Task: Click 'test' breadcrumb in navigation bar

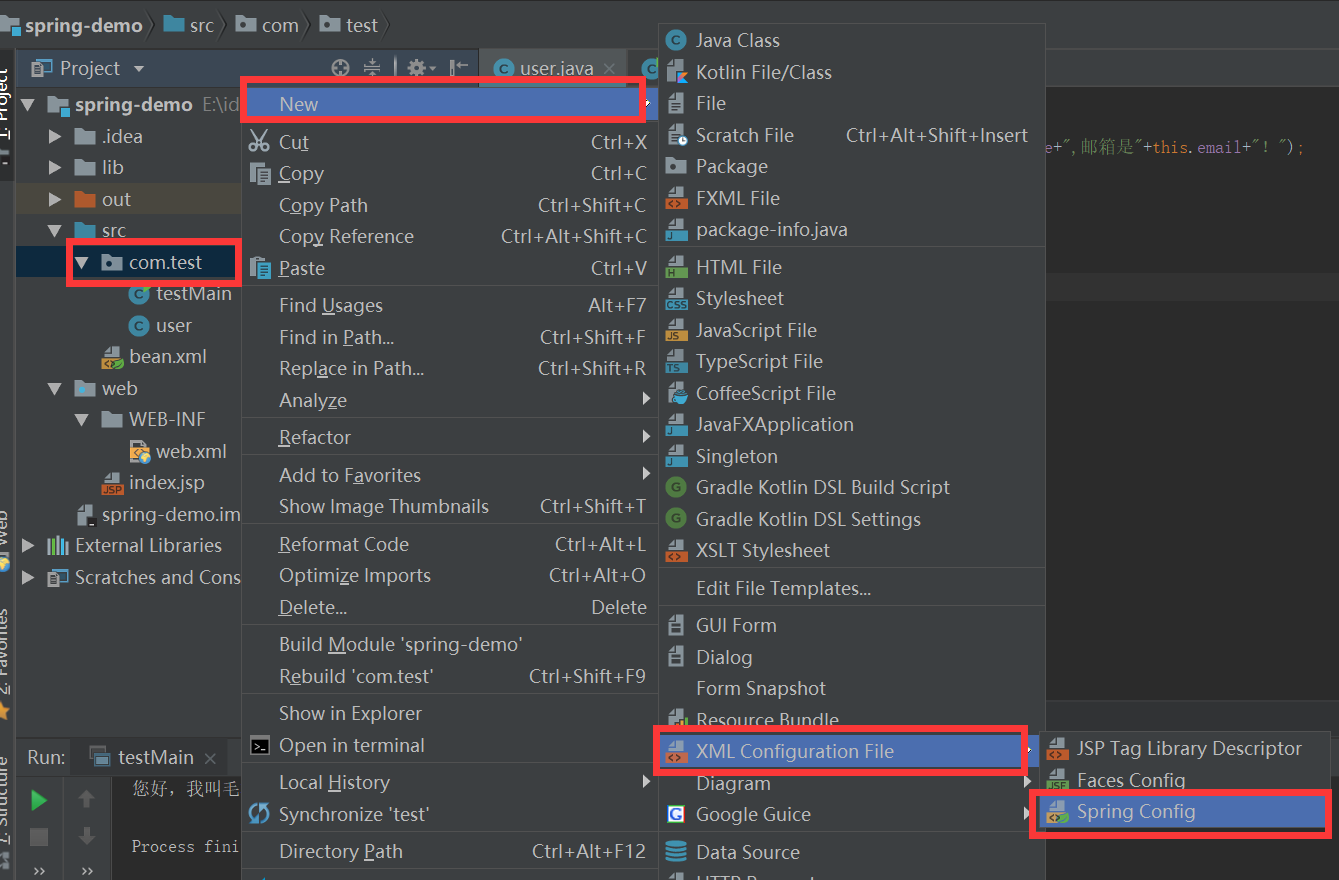Action: (350, 26)
